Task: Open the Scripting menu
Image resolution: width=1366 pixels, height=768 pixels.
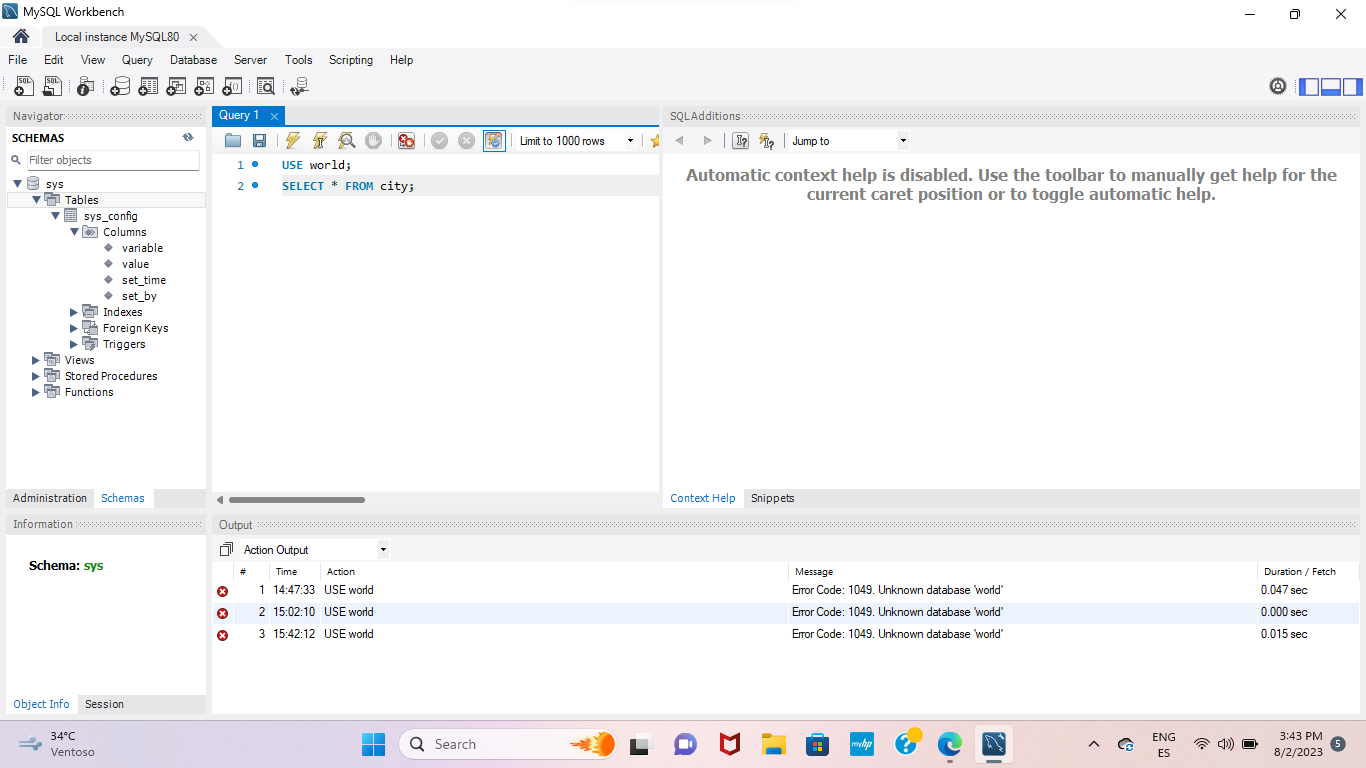Action: [x=351, y=60]
